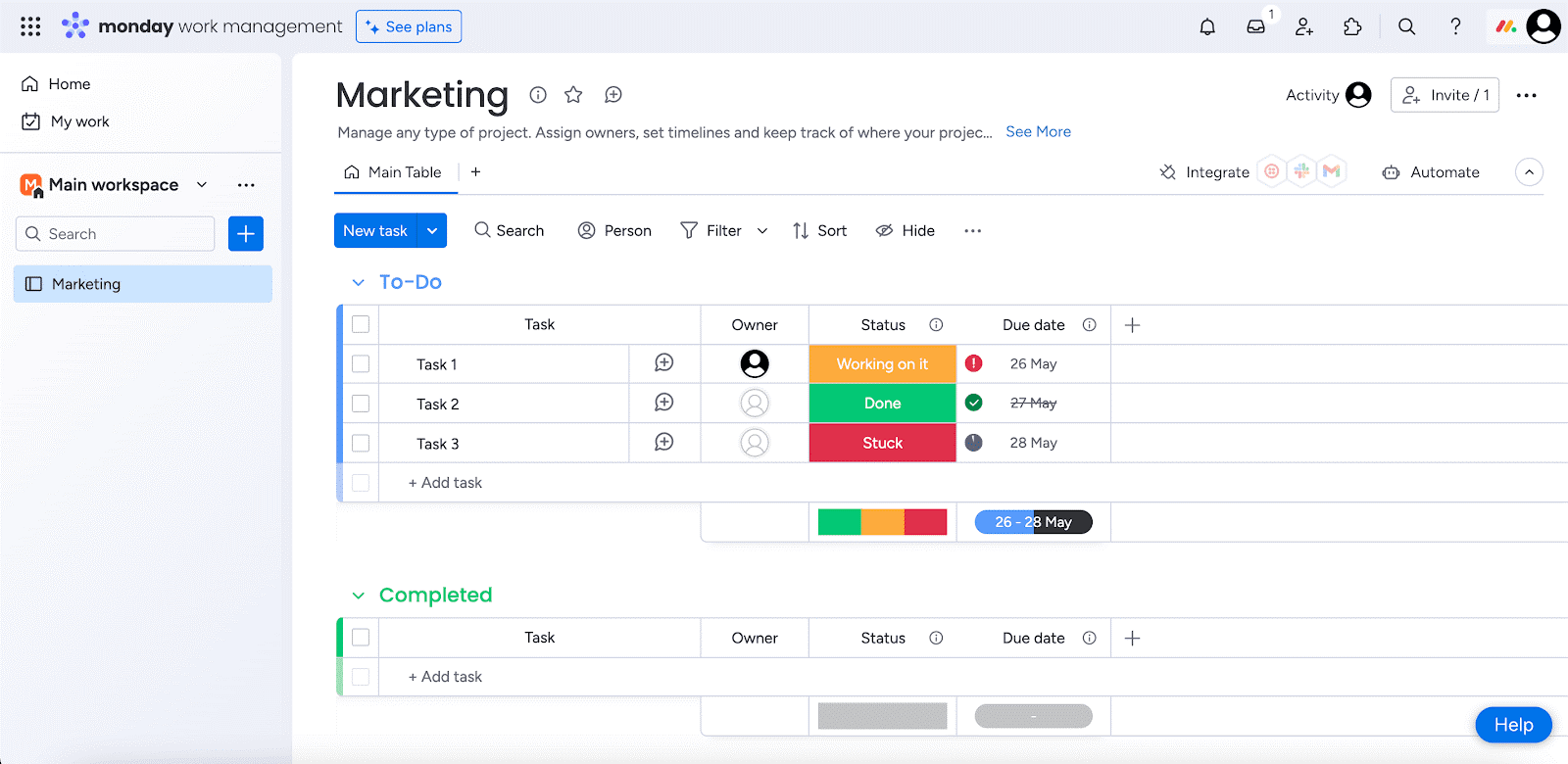Viewport: 1568px width, 764px height.
Task: Open My work in sidebar
Action: (x=79, y=121)
